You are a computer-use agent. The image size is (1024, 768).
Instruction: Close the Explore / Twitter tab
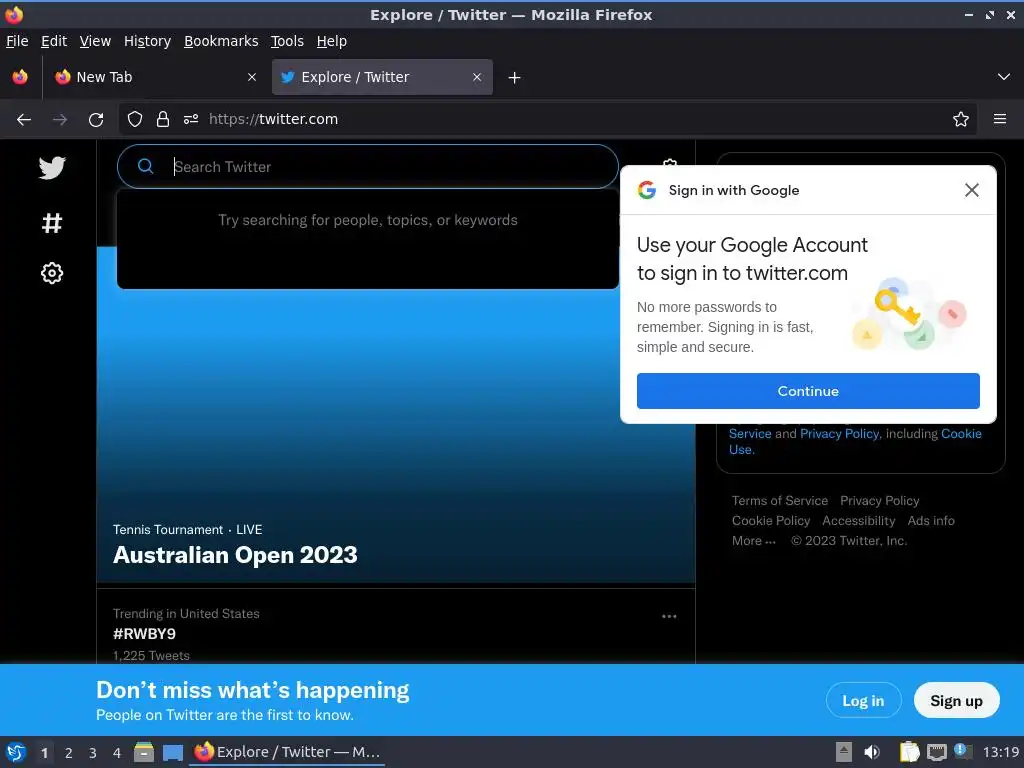[477, 77]
